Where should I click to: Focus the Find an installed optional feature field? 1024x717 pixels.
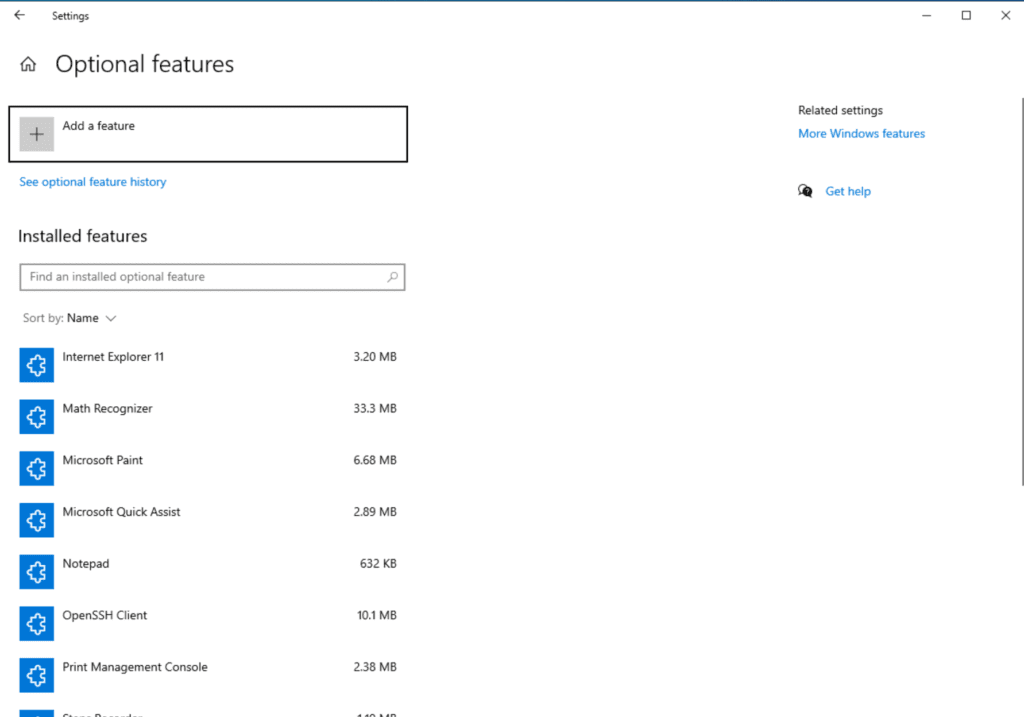pyautogui.click(x=212, y=277)
